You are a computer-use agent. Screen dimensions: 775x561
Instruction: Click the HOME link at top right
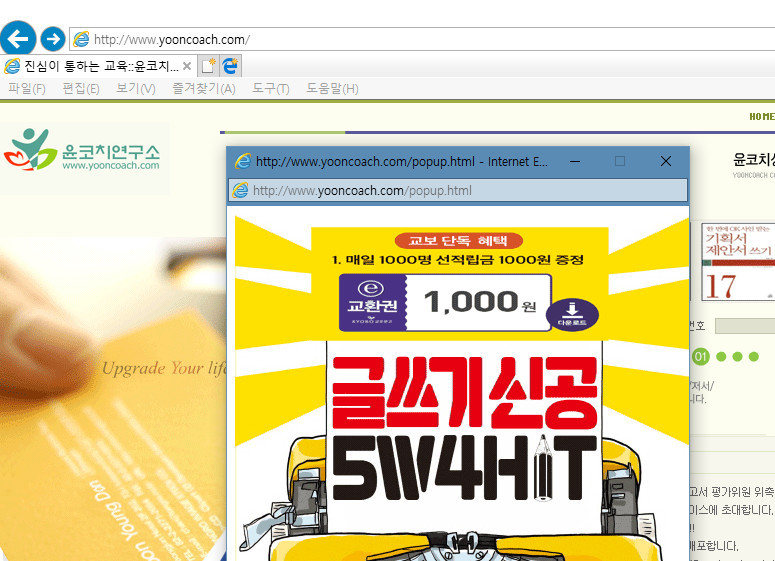762,117
